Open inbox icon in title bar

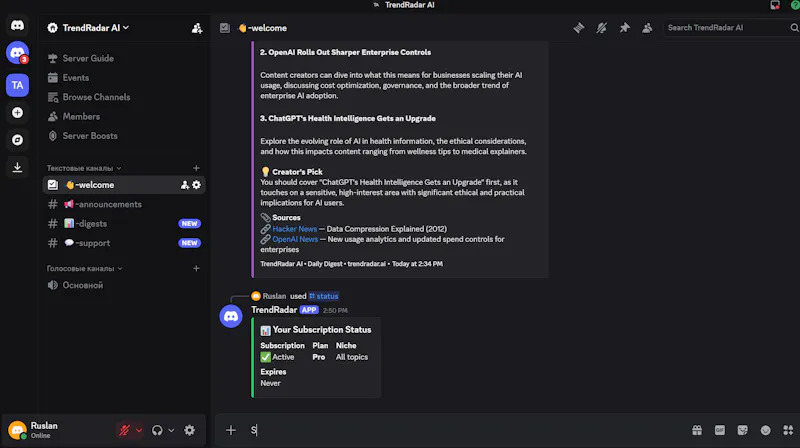coord(775,5)
